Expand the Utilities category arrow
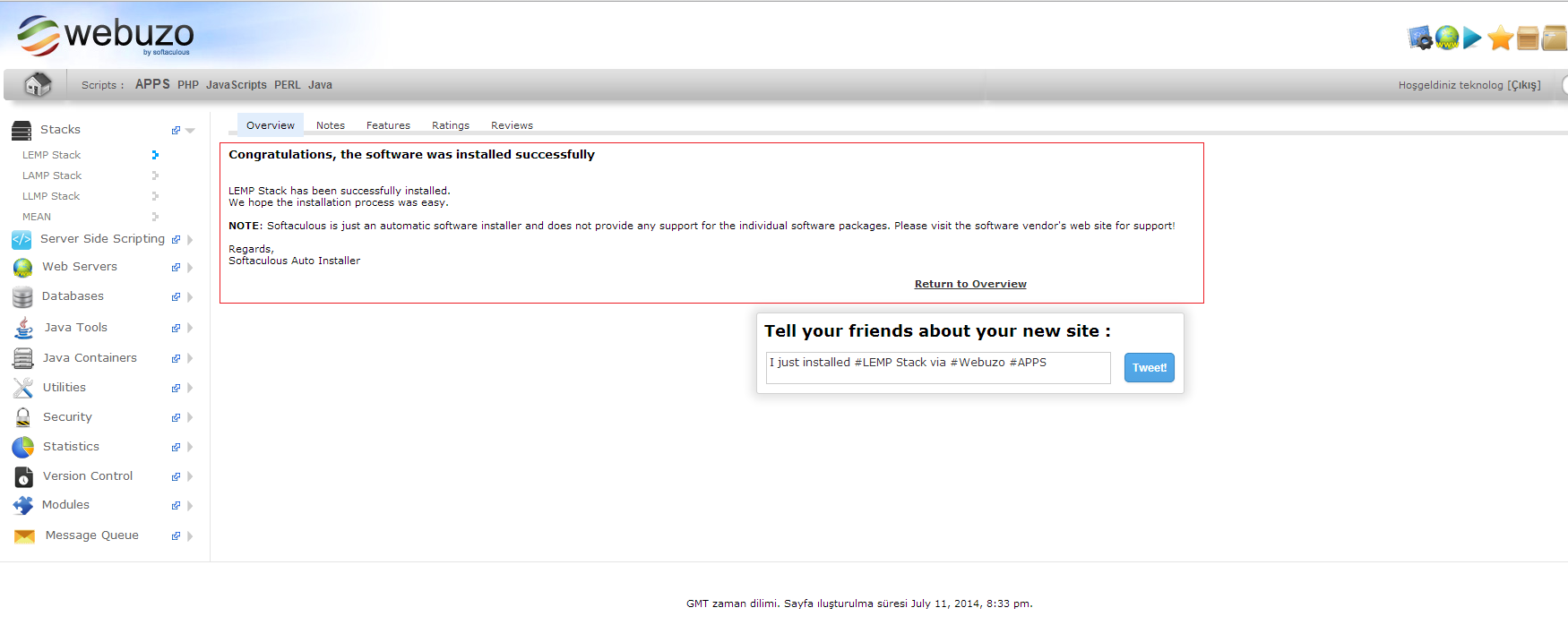Image resolution: width=1568 pixels, height=625 pixels. (190, 389)
